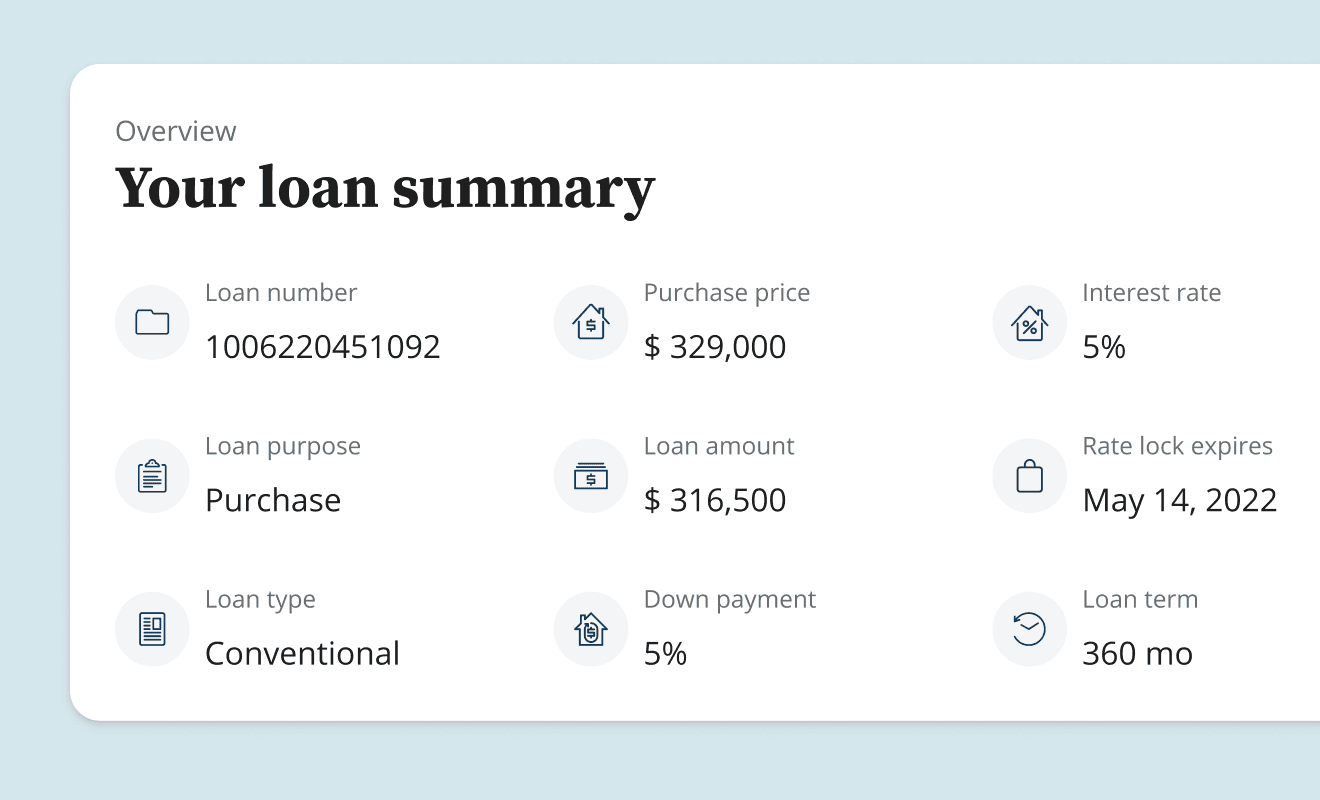Select the house-with-dollar Purchase price icon

(590, 322)
